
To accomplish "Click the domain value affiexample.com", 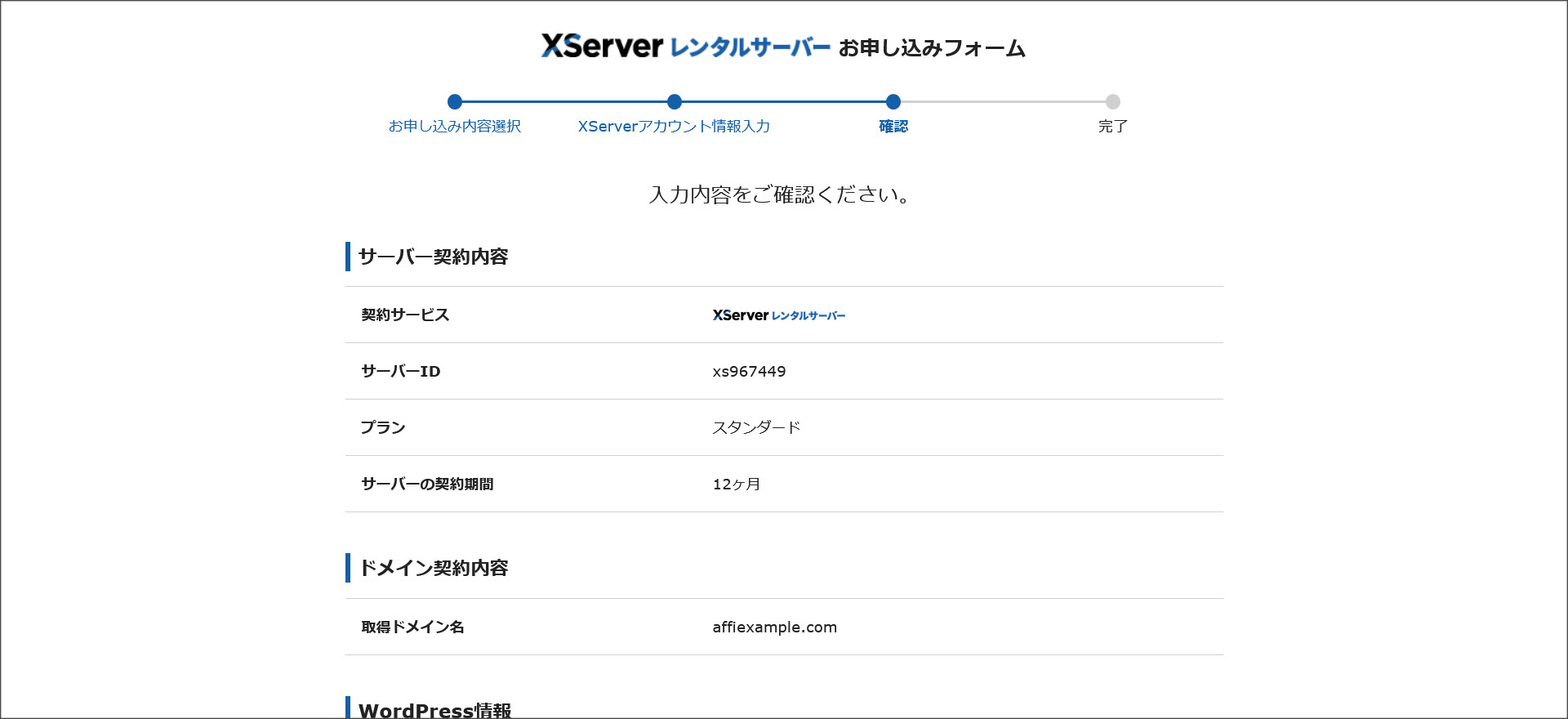I will coord(774,627).
